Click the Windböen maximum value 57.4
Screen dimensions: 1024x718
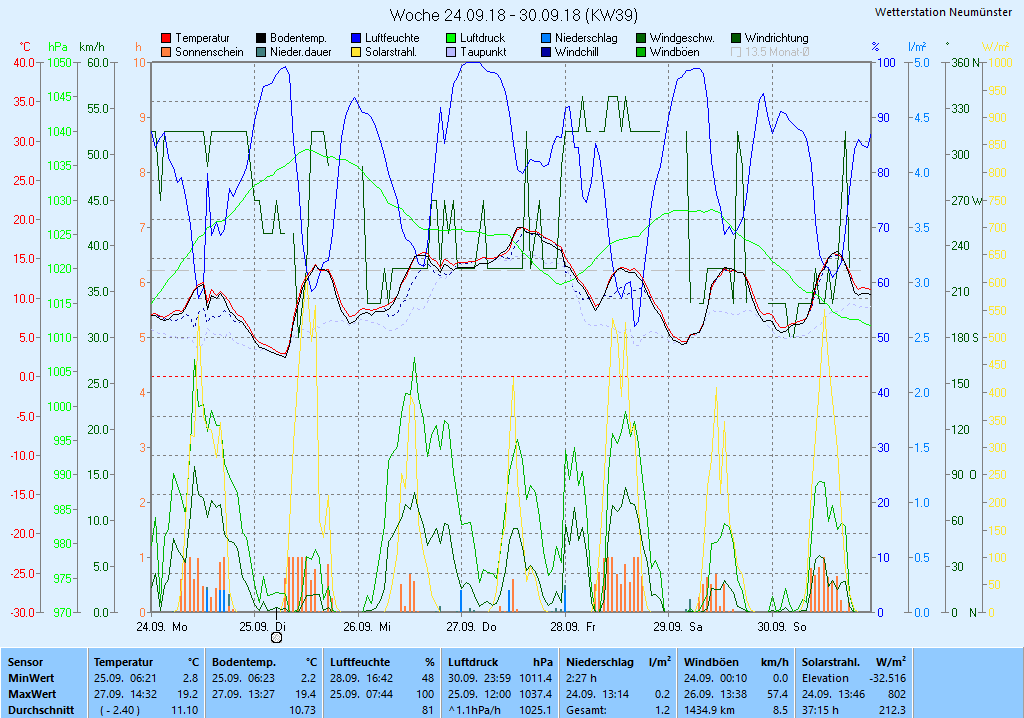pos(777,694)
